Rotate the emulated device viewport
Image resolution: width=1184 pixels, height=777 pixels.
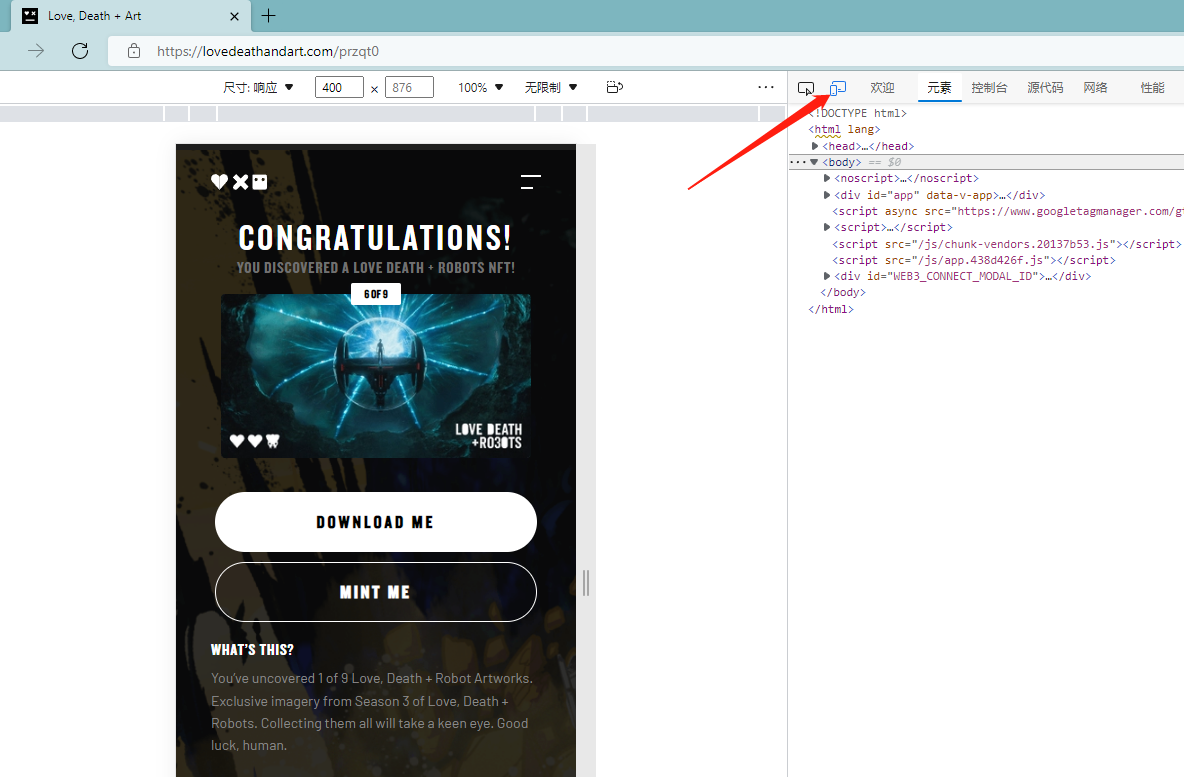615,88
